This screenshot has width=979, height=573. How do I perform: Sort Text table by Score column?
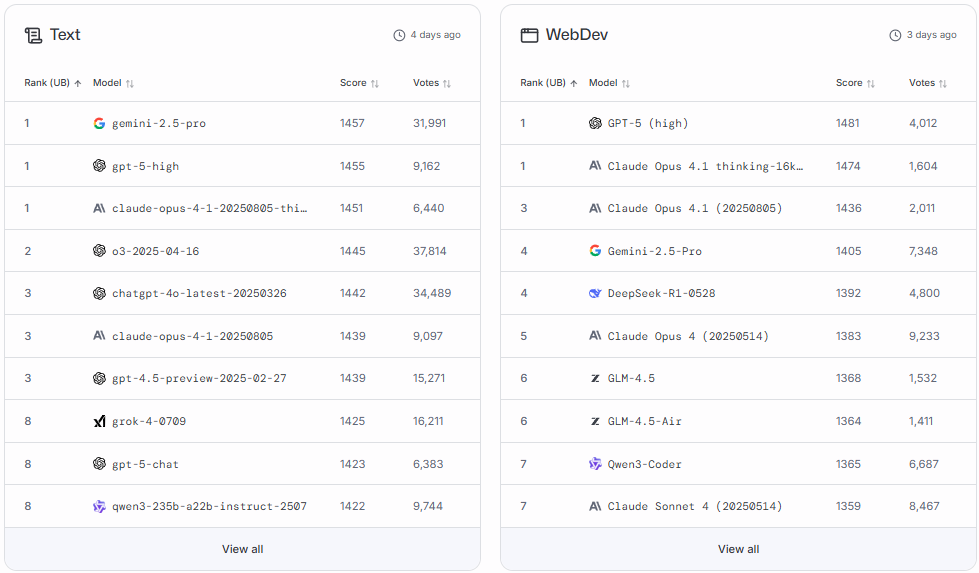359,83
